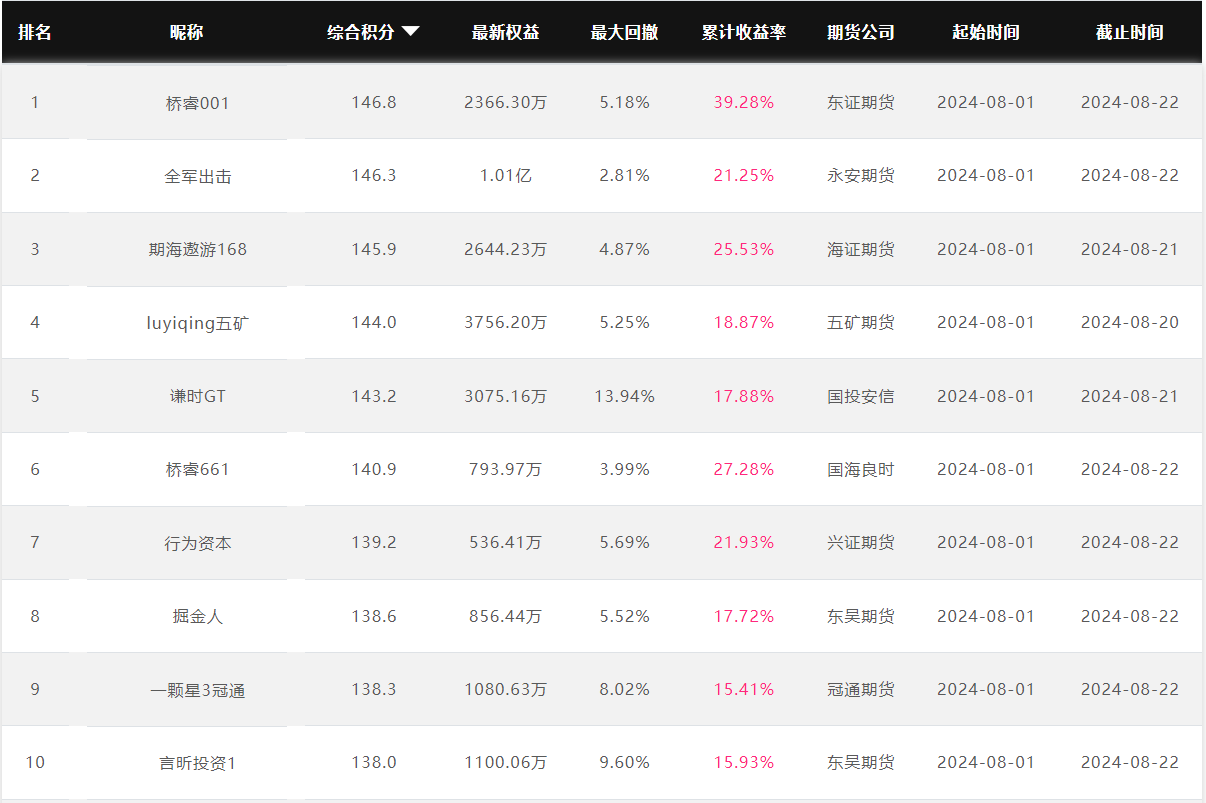Image resolution: width=1206 pixels, height=803 pixels.
Task: Click return rate 15.41%
Action: click(744, 689)
